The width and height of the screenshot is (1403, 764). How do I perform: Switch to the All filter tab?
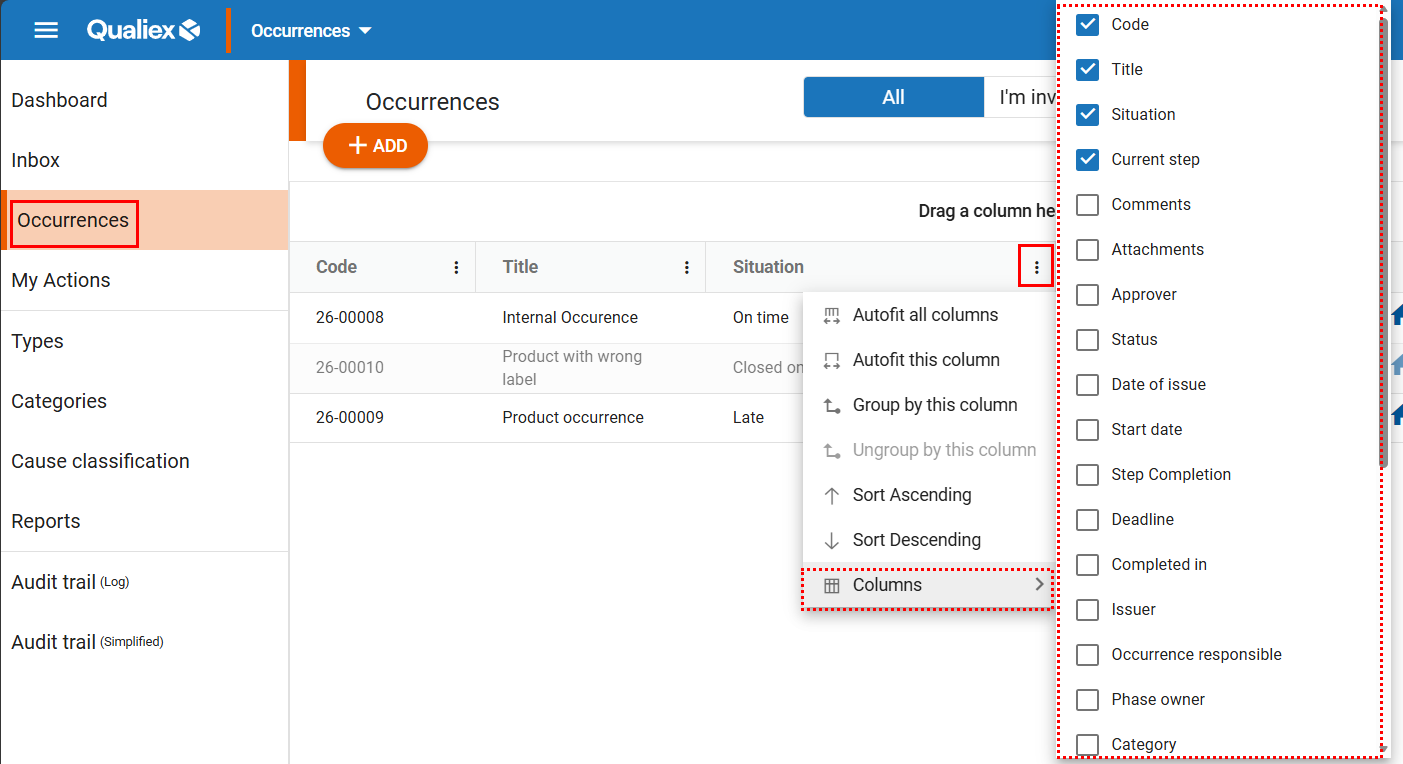893,97
